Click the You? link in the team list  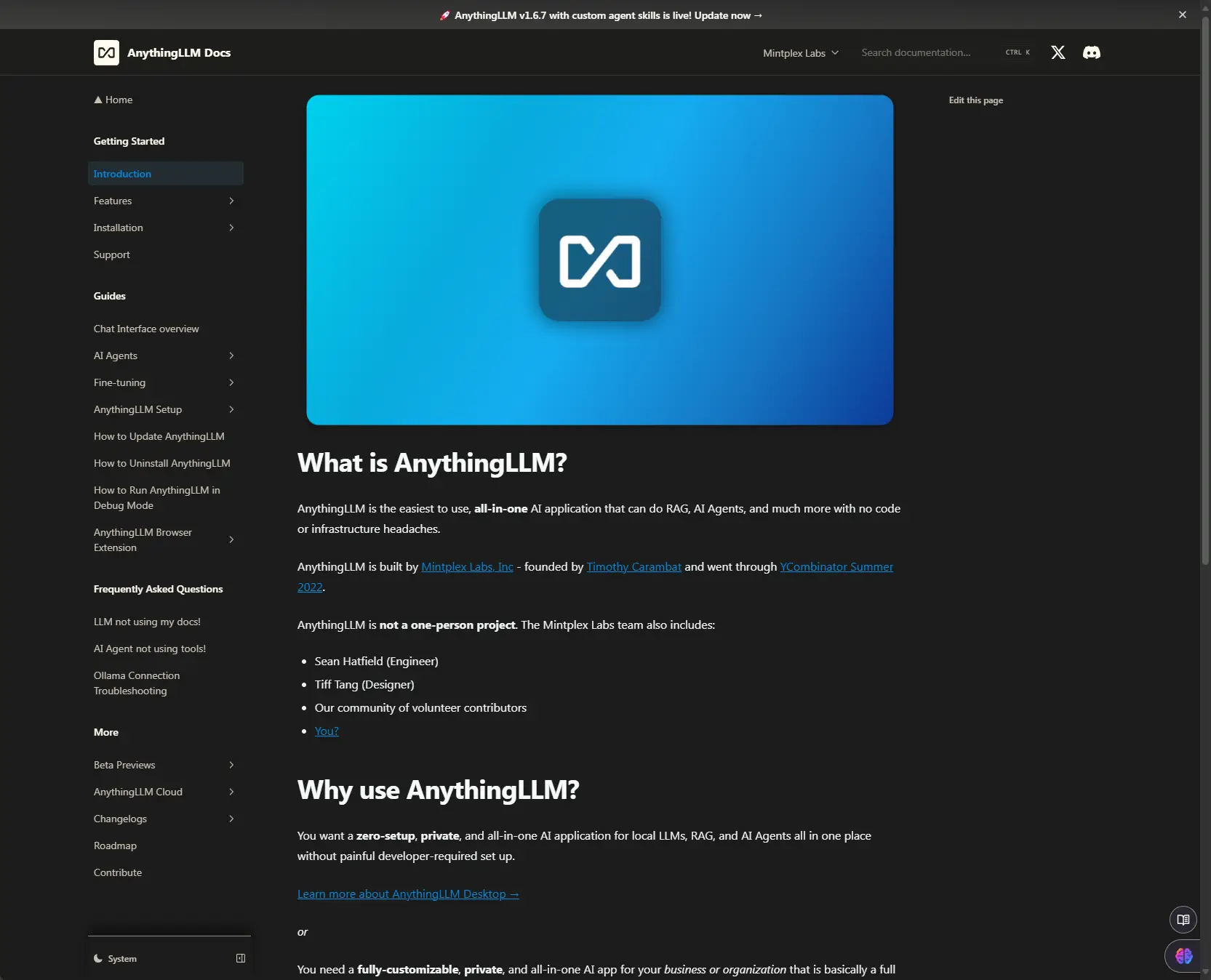(x=327, y=731)
